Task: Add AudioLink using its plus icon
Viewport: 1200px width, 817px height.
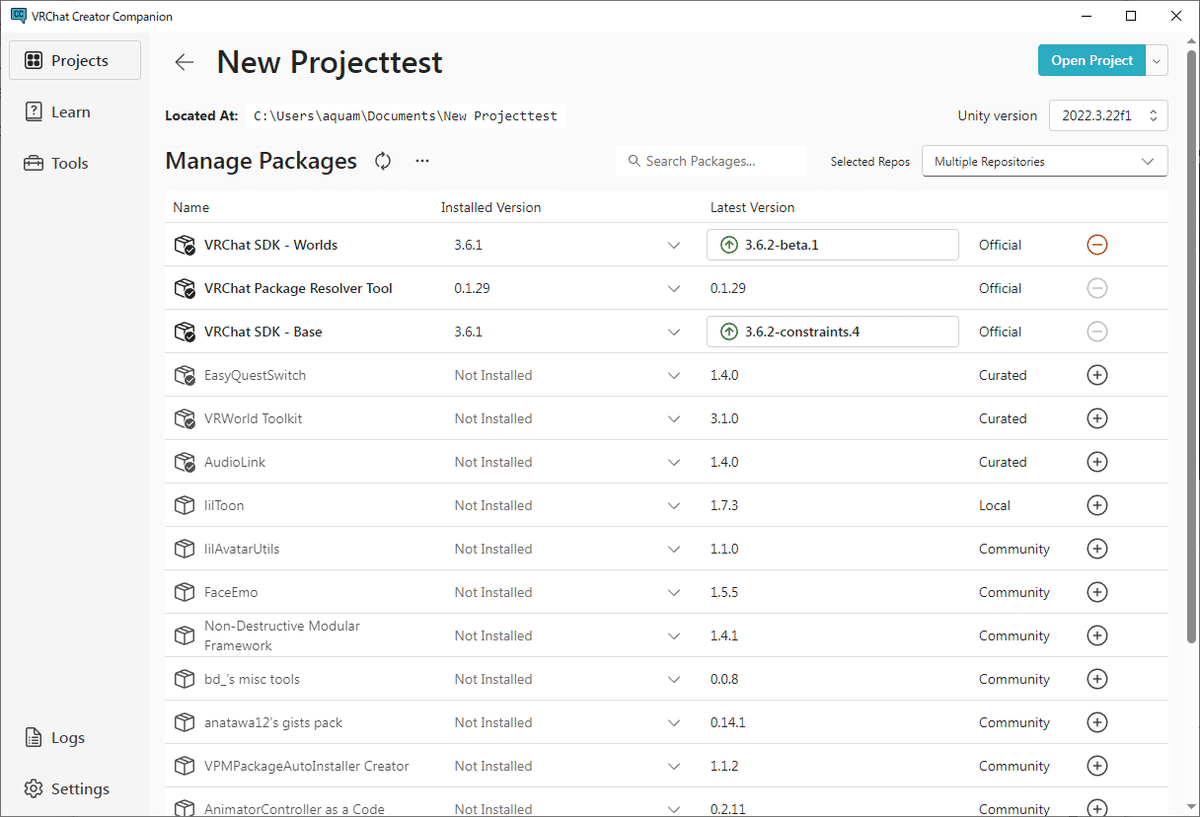Action: point(1097,462)
